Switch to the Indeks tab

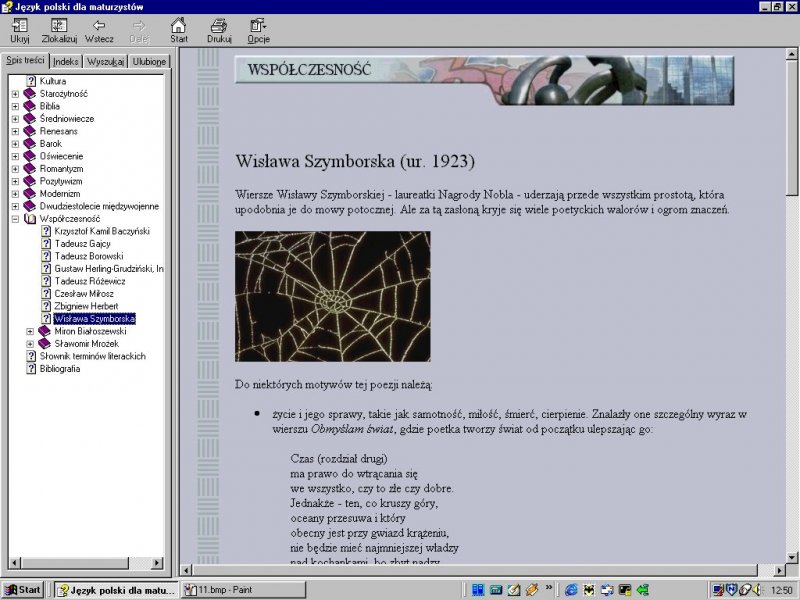click(x=66, y=62)
